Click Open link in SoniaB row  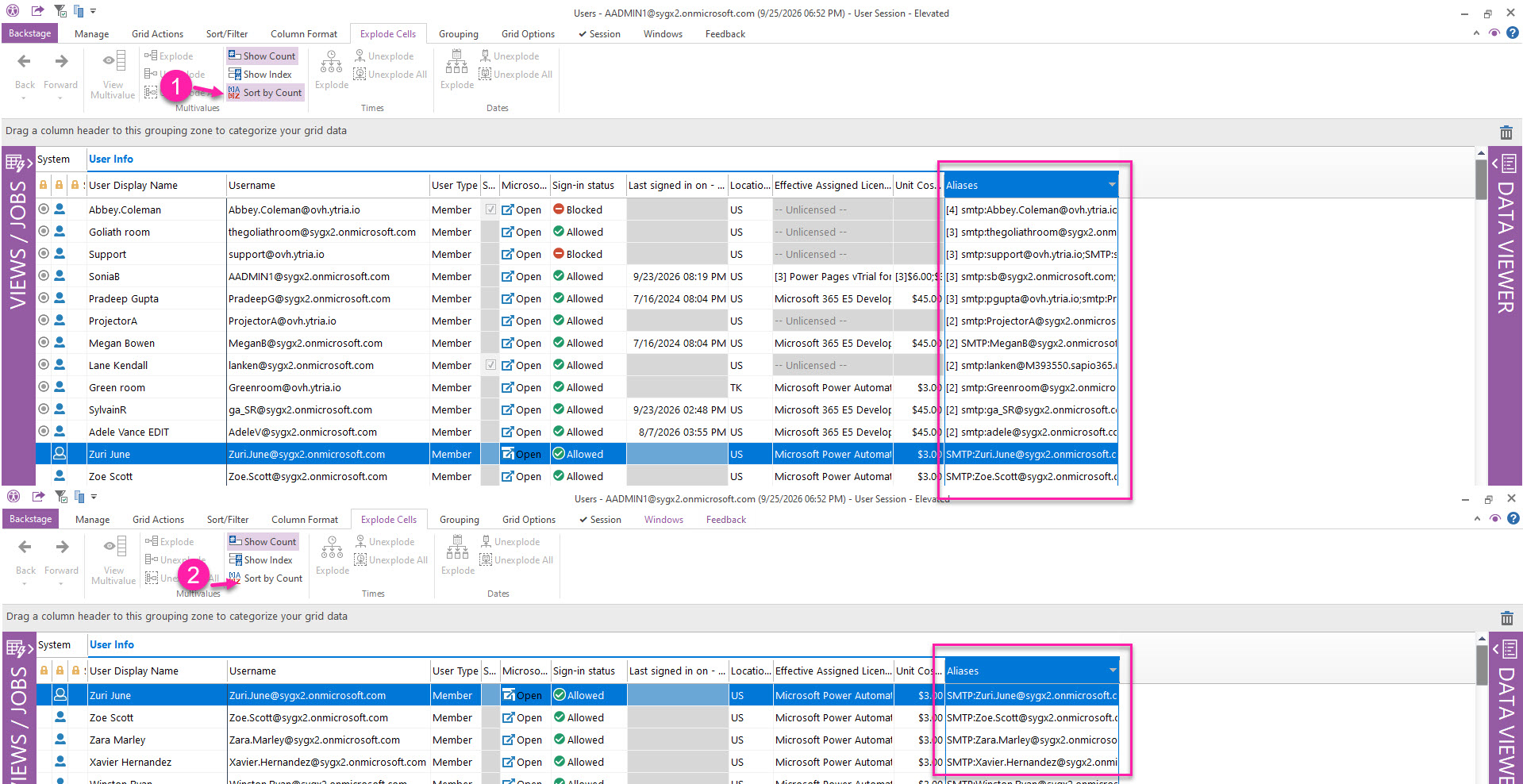521,276
